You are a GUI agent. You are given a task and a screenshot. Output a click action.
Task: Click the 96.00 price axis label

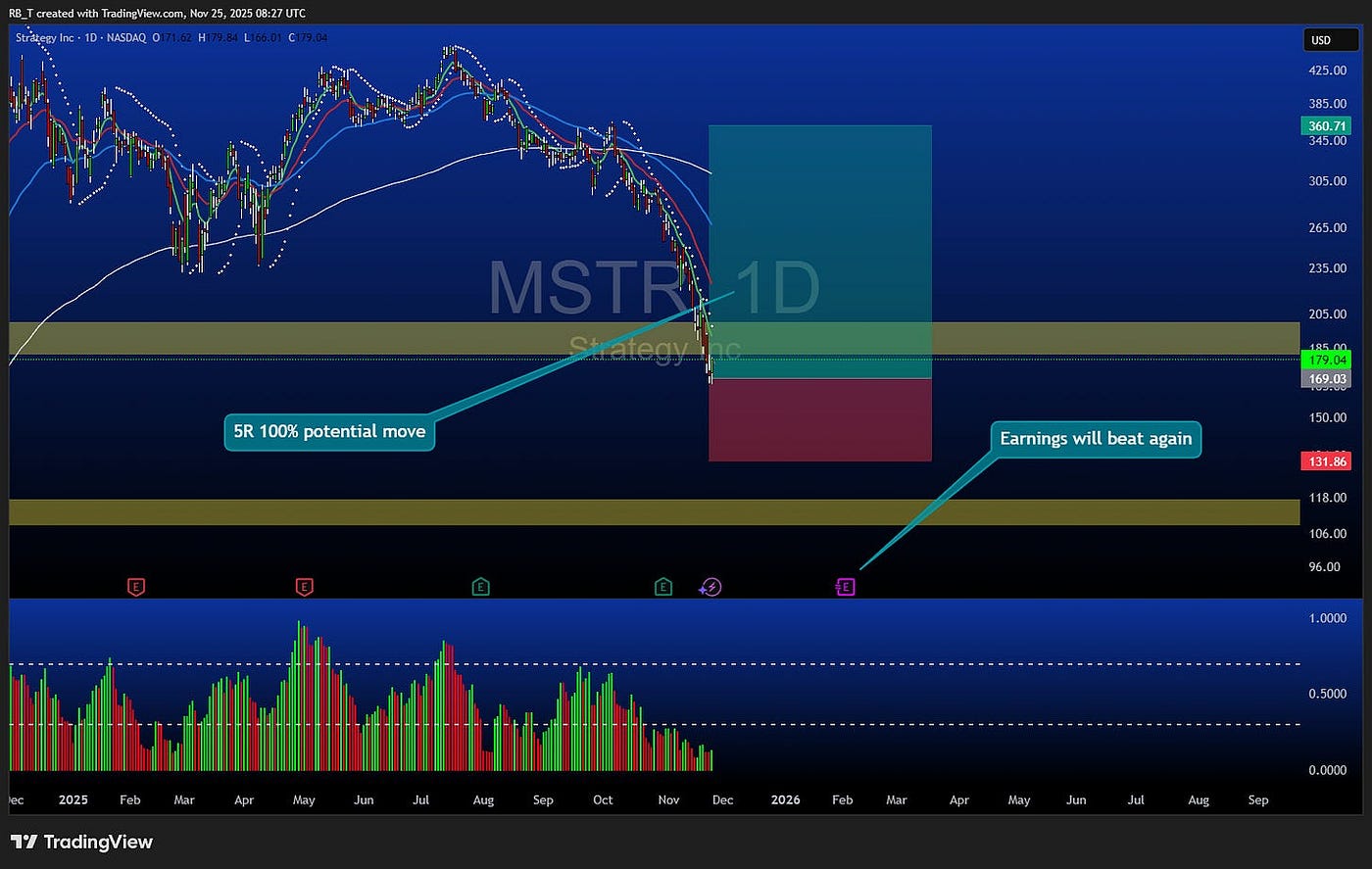[1327, 567]
